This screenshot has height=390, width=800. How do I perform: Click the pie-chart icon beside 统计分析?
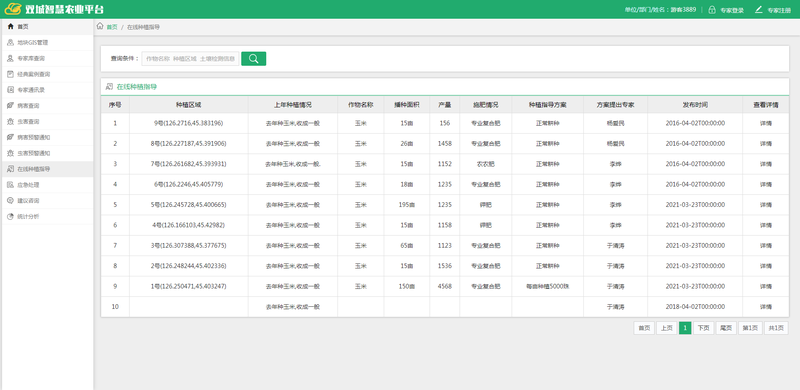click(10, 216)
